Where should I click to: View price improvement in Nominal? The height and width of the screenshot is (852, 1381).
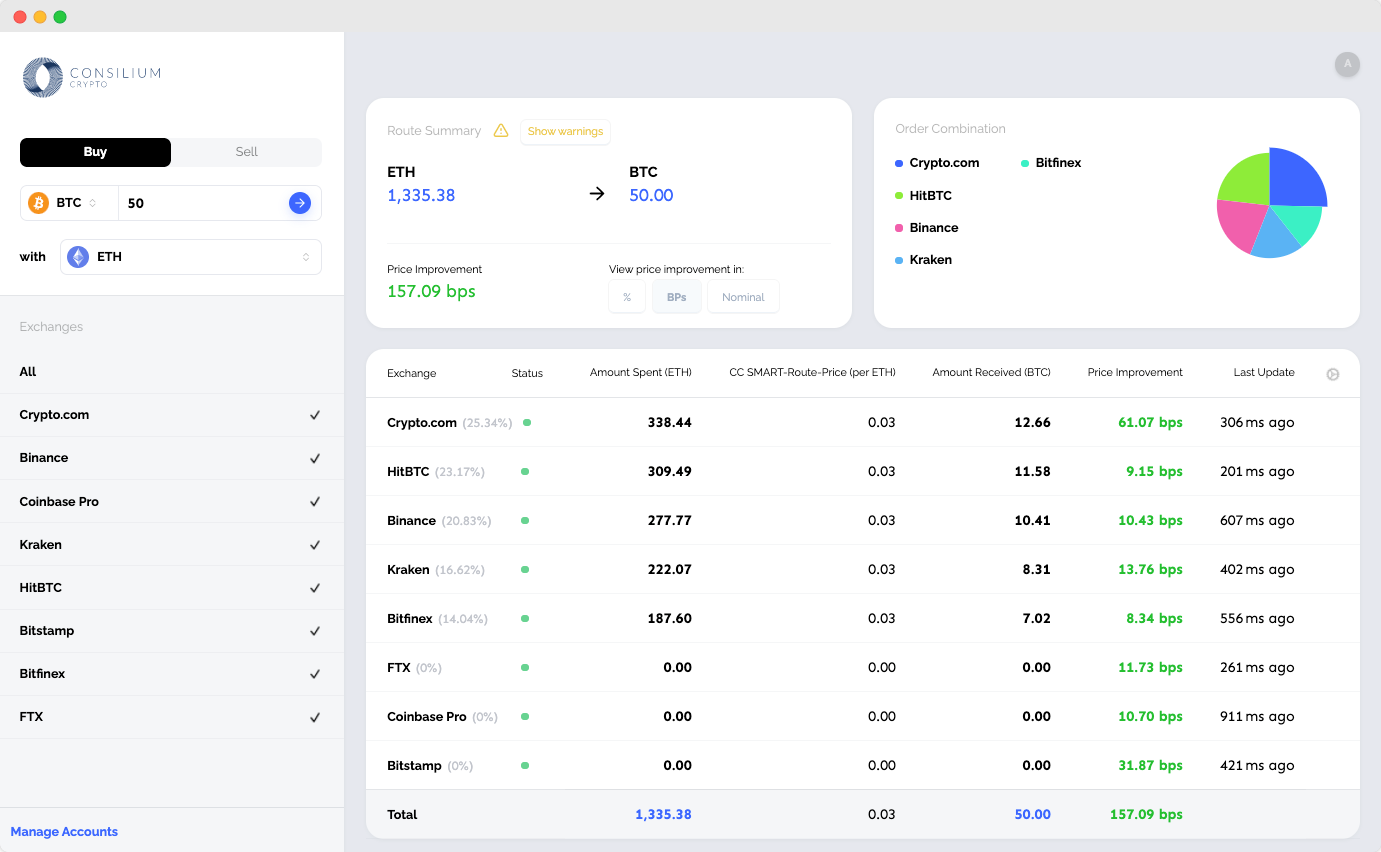pos(743,297)
